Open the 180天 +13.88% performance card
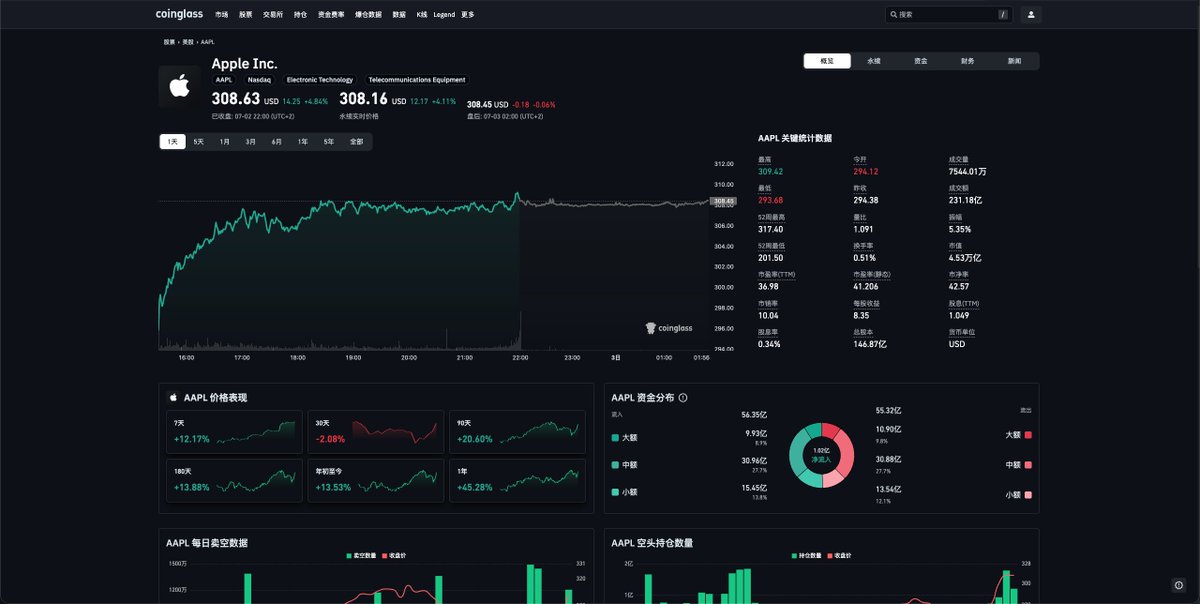 point(234,480)
